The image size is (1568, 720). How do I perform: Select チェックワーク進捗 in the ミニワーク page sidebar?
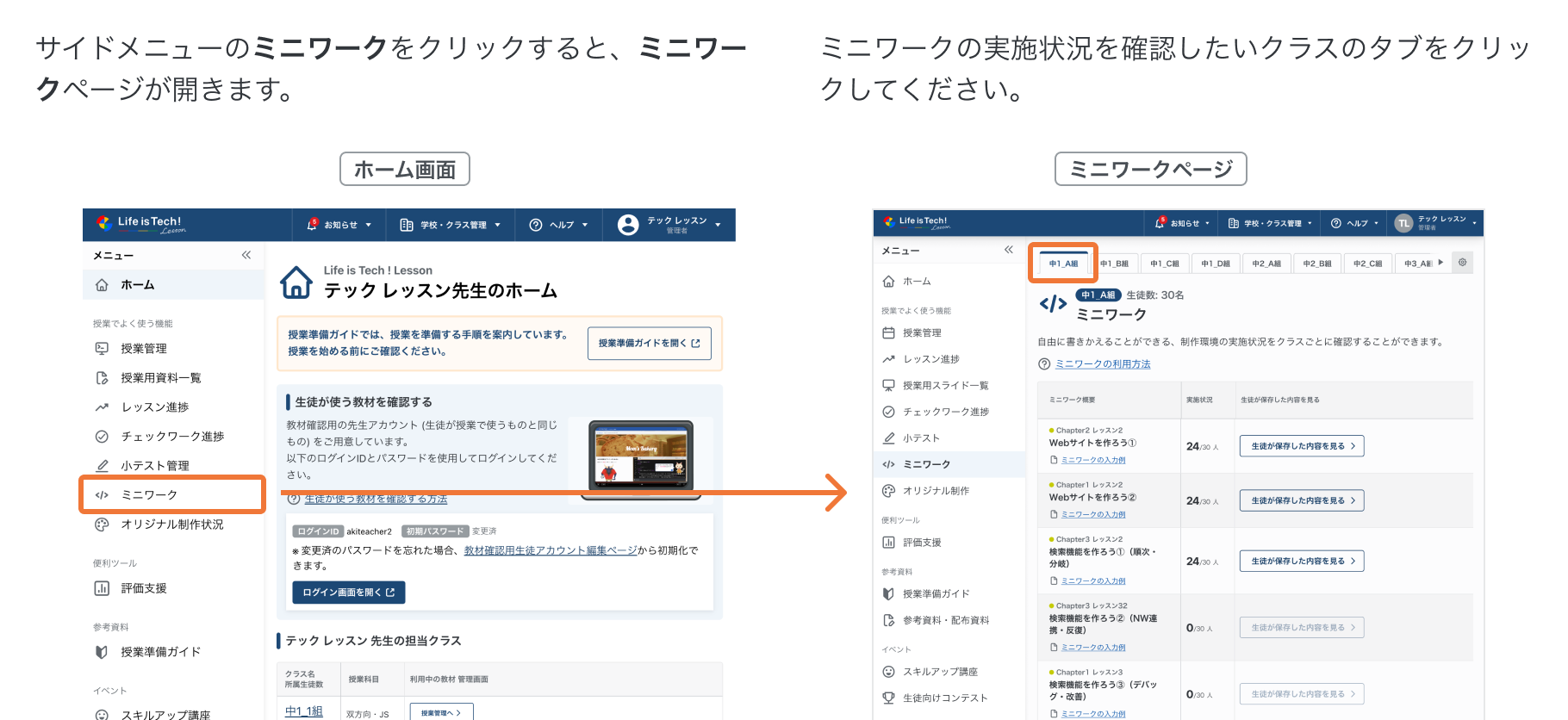coord(949,412)
